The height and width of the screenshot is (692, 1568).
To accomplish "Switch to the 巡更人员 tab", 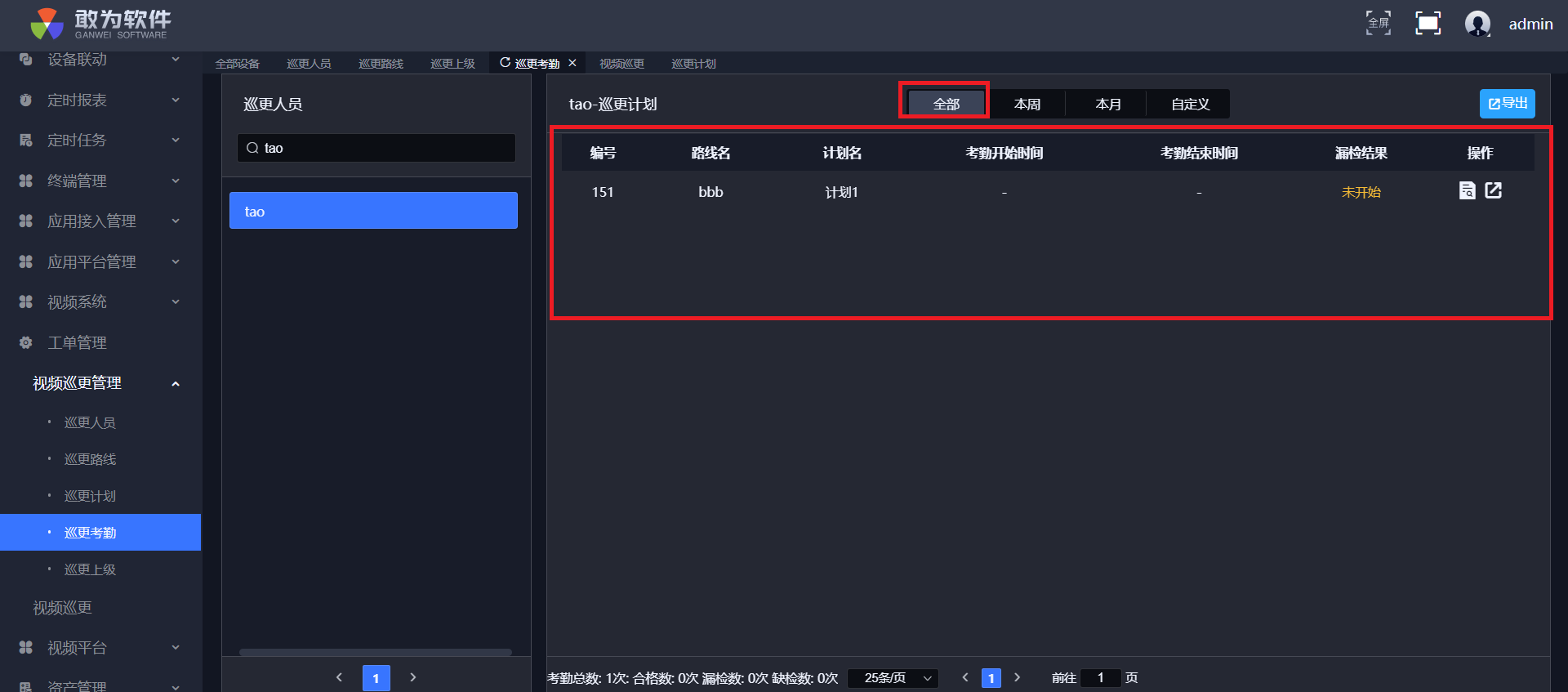I will [310, 64].
